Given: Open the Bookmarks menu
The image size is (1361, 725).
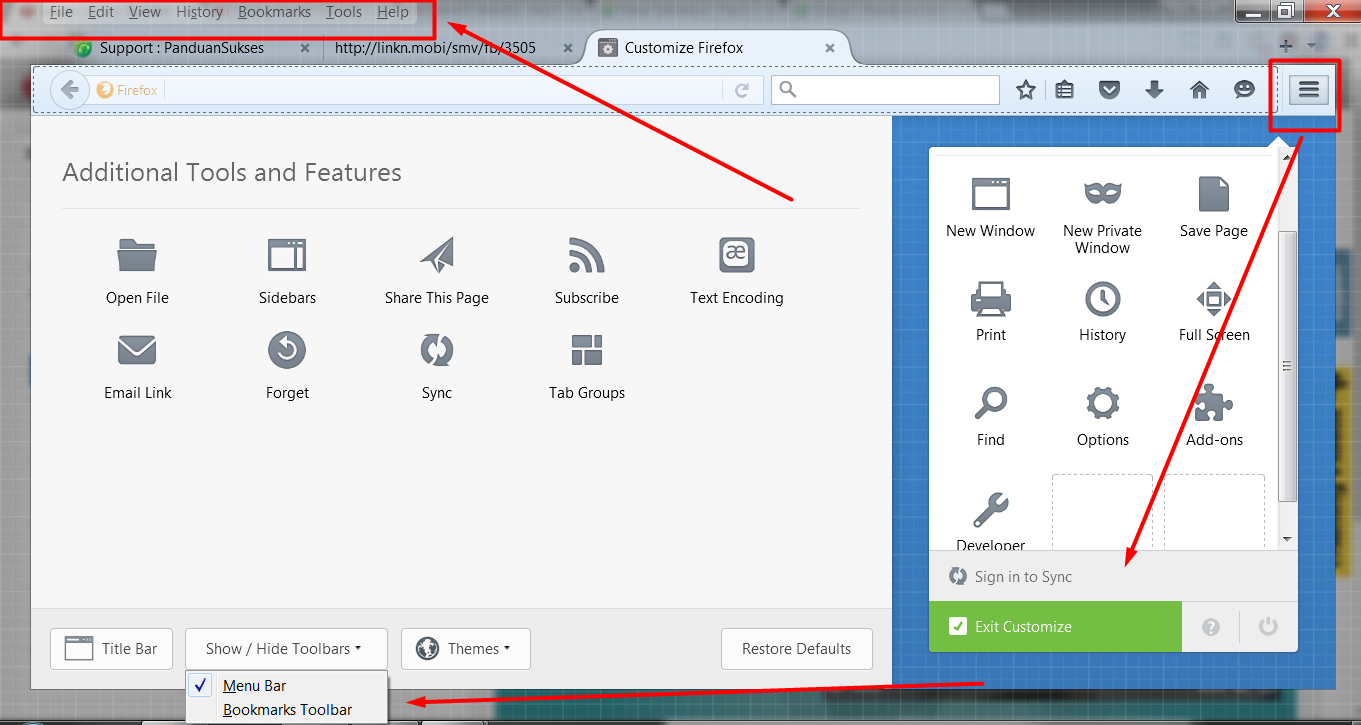Looking at the screenshot, I should click(x=274, y=12).
